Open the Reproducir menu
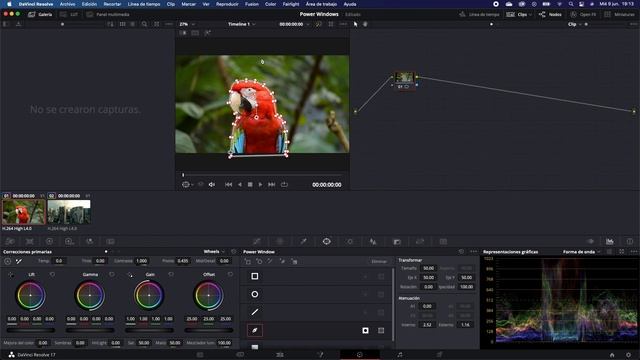 click(227, 4)
